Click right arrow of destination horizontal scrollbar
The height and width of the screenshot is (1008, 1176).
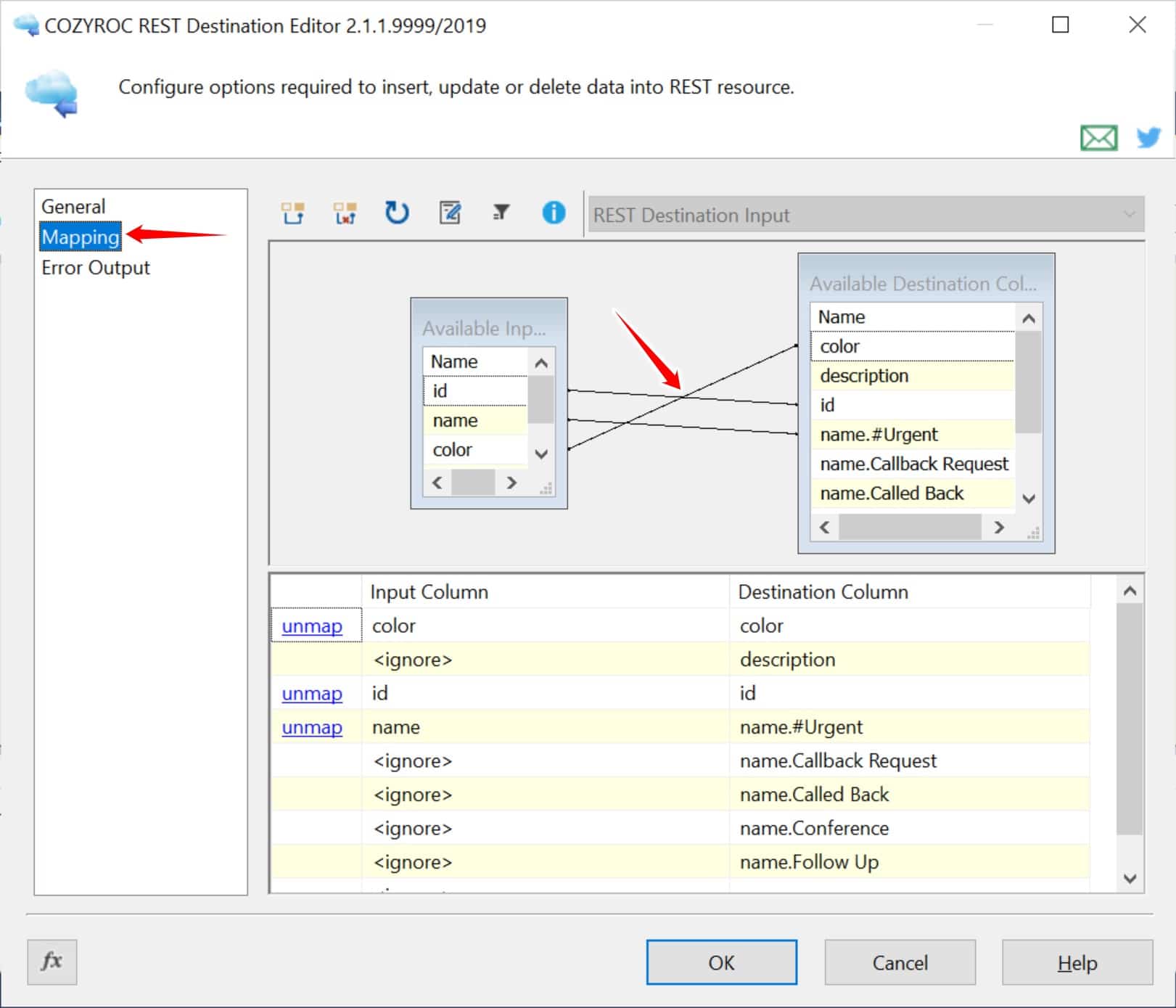[999, 528]
